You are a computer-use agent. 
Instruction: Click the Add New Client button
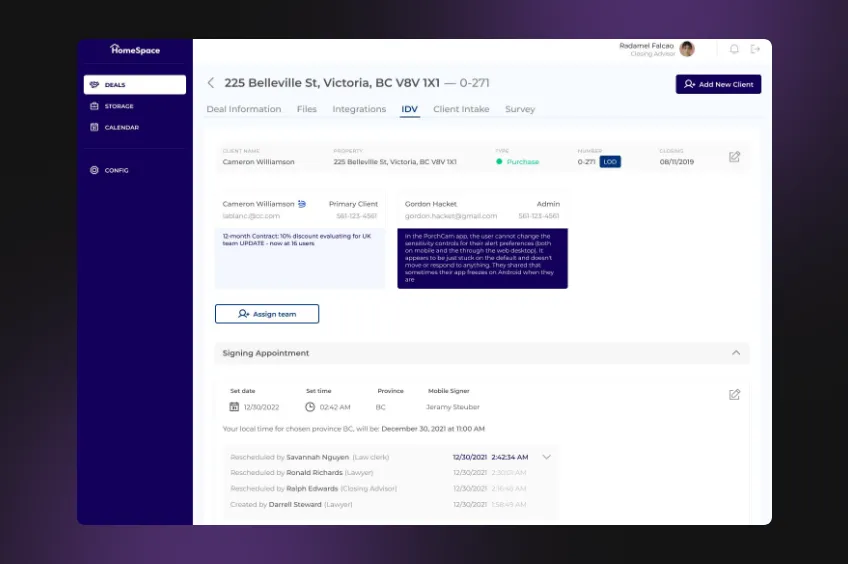tap(718, 84)
